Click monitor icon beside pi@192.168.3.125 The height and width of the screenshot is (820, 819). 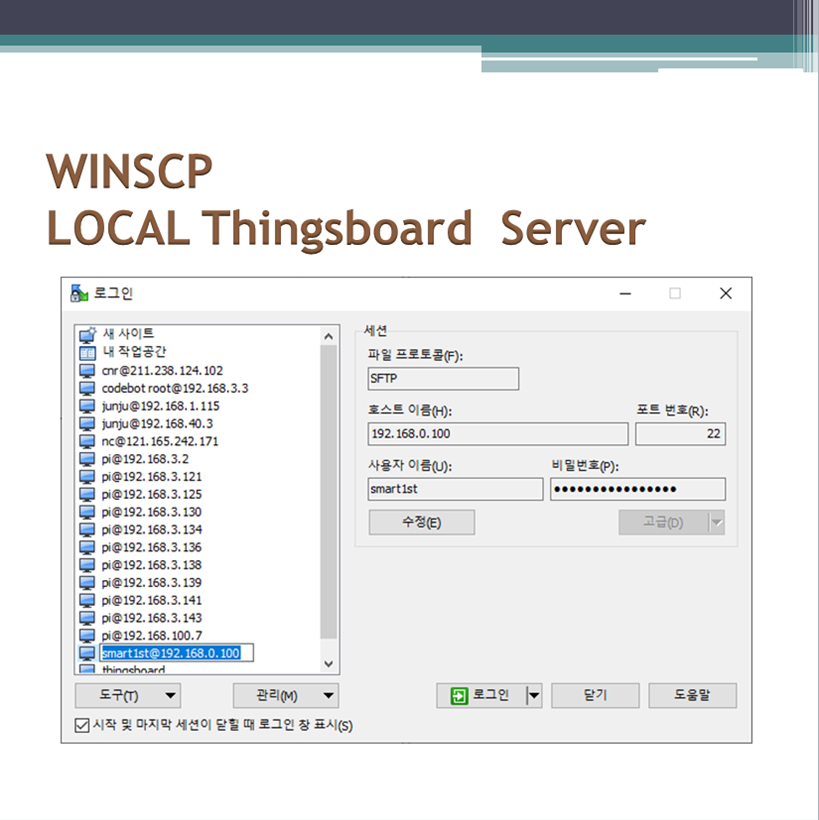click(x=87, y=495)
